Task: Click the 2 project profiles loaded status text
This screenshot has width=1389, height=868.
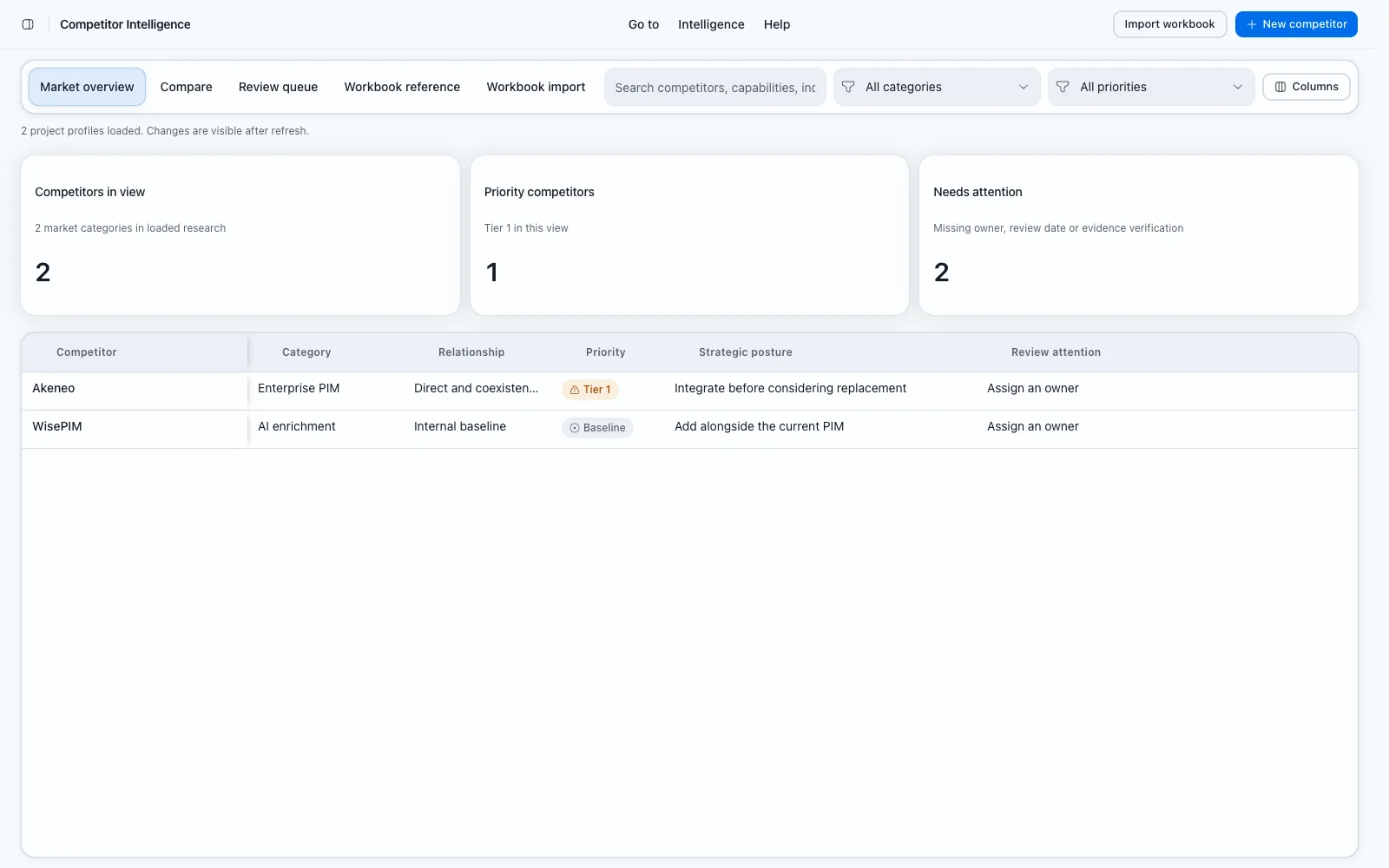Action: point(165,131)
